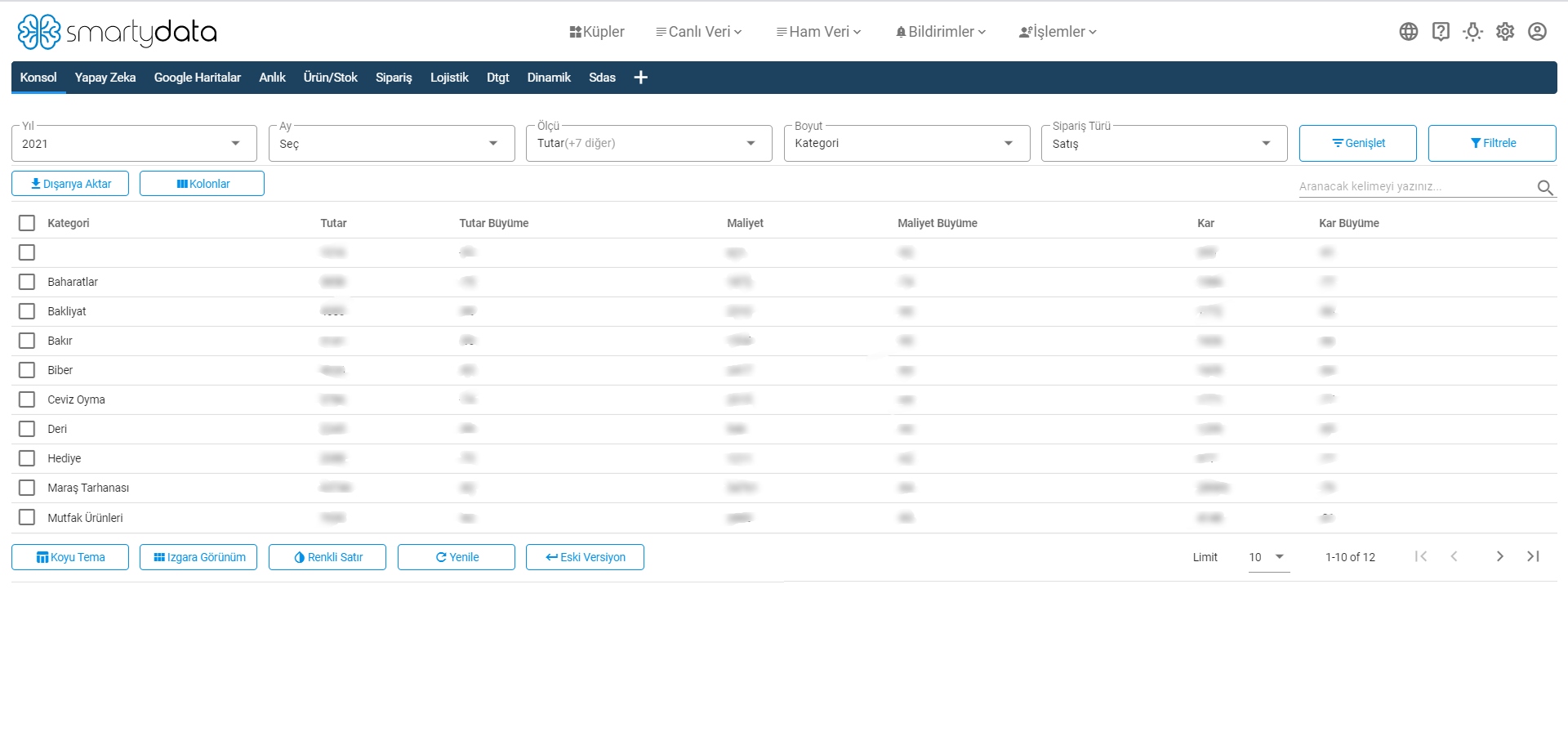This screenshot has height=745, width=1568.
Task: Open the settings gear icon
Action: (x=1505, y=32)
